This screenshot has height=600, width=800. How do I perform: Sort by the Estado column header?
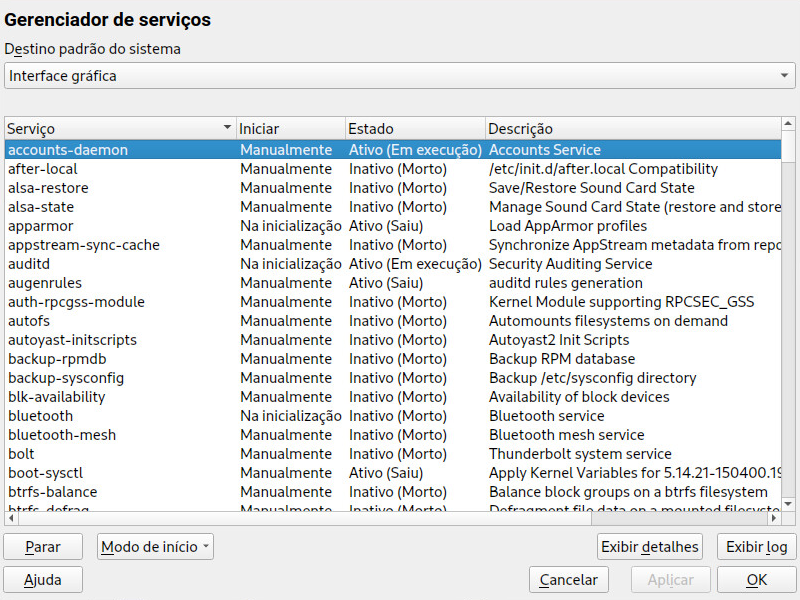[x=415, y=129]
